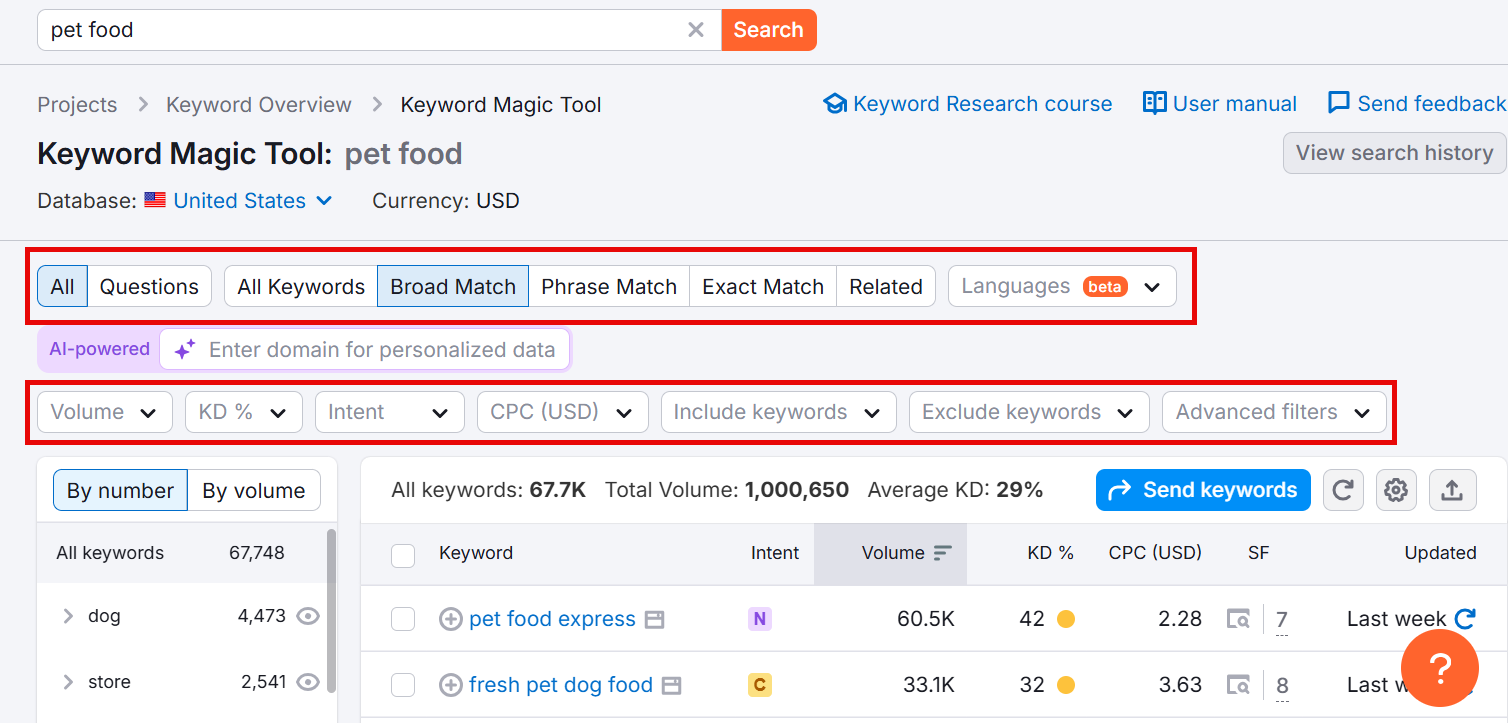
Task: Open the table settings gear icon
Action: pos(1396,490)
